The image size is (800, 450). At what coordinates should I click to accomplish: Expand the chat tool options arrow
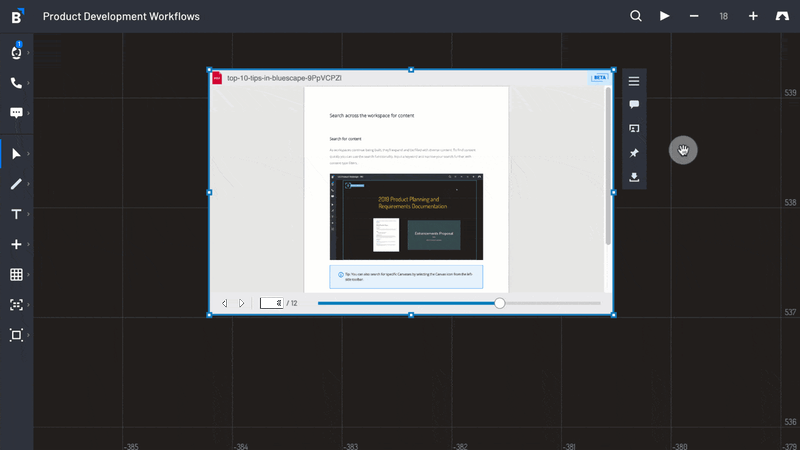click(29, 113)
